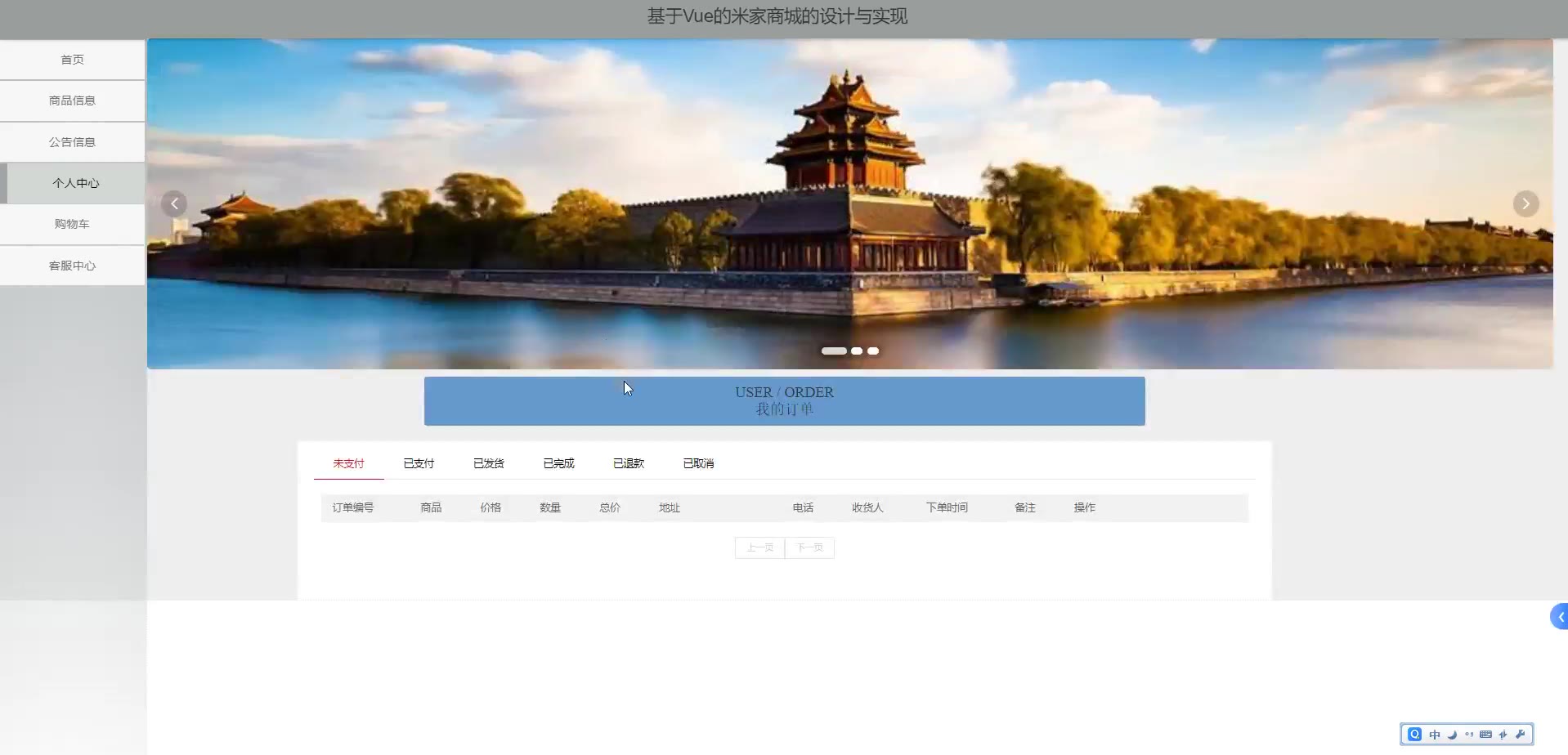Click the 上一页 pagination button
The width and height of the screenshot is (1568, 755).
(x=759, y=547)
